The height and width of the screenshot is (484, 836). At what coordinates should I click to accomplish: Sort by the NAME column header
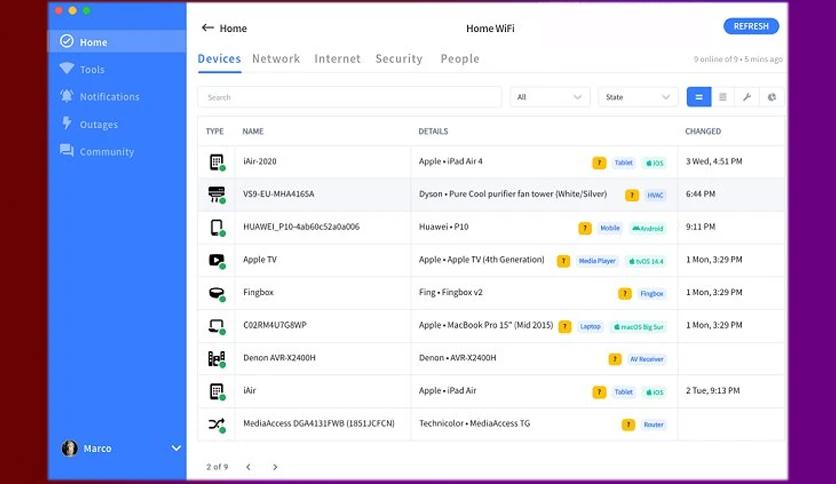pyautogui.click(x=253, y=131)
